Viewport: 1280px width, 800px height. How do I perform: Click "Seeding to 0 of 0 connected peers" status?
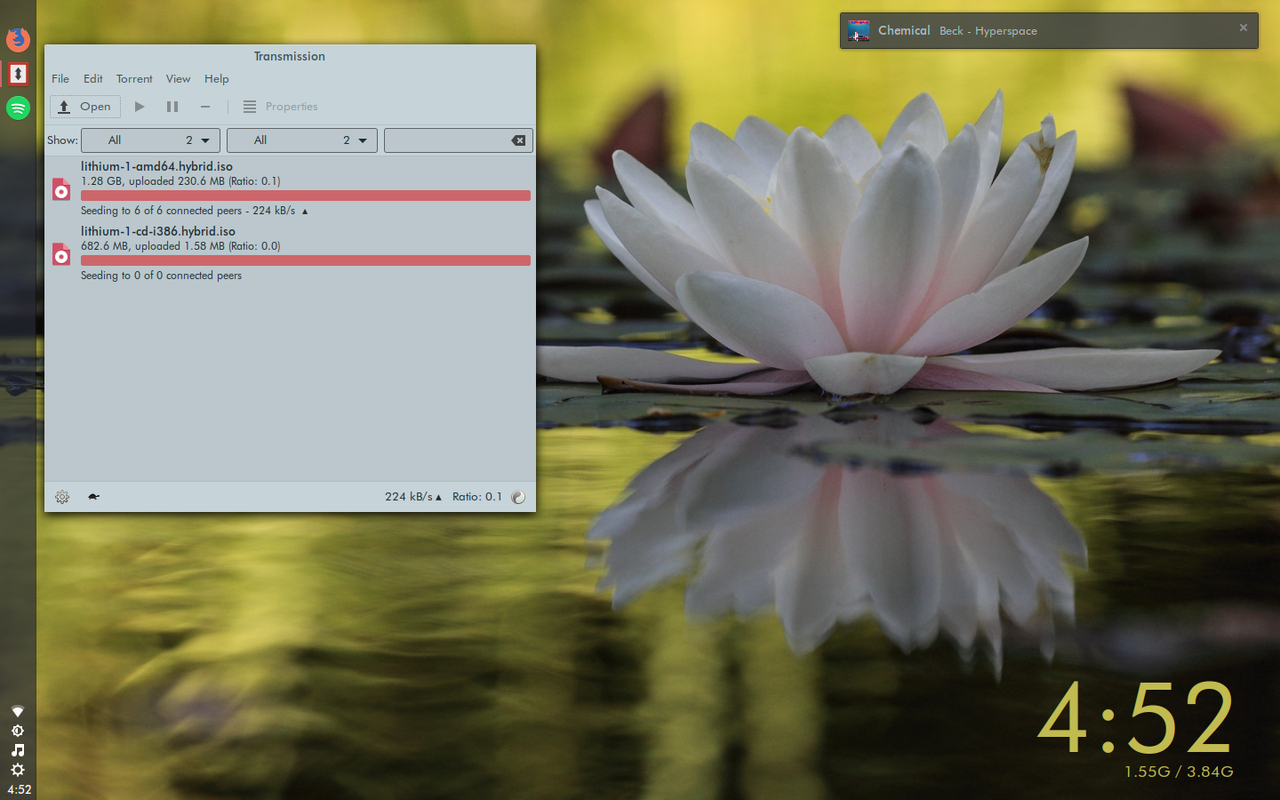(161, 276)
